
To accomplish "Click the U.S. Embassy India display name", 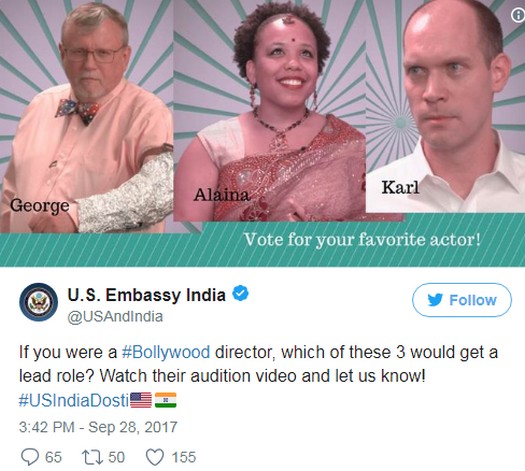I will coord(147,295).
